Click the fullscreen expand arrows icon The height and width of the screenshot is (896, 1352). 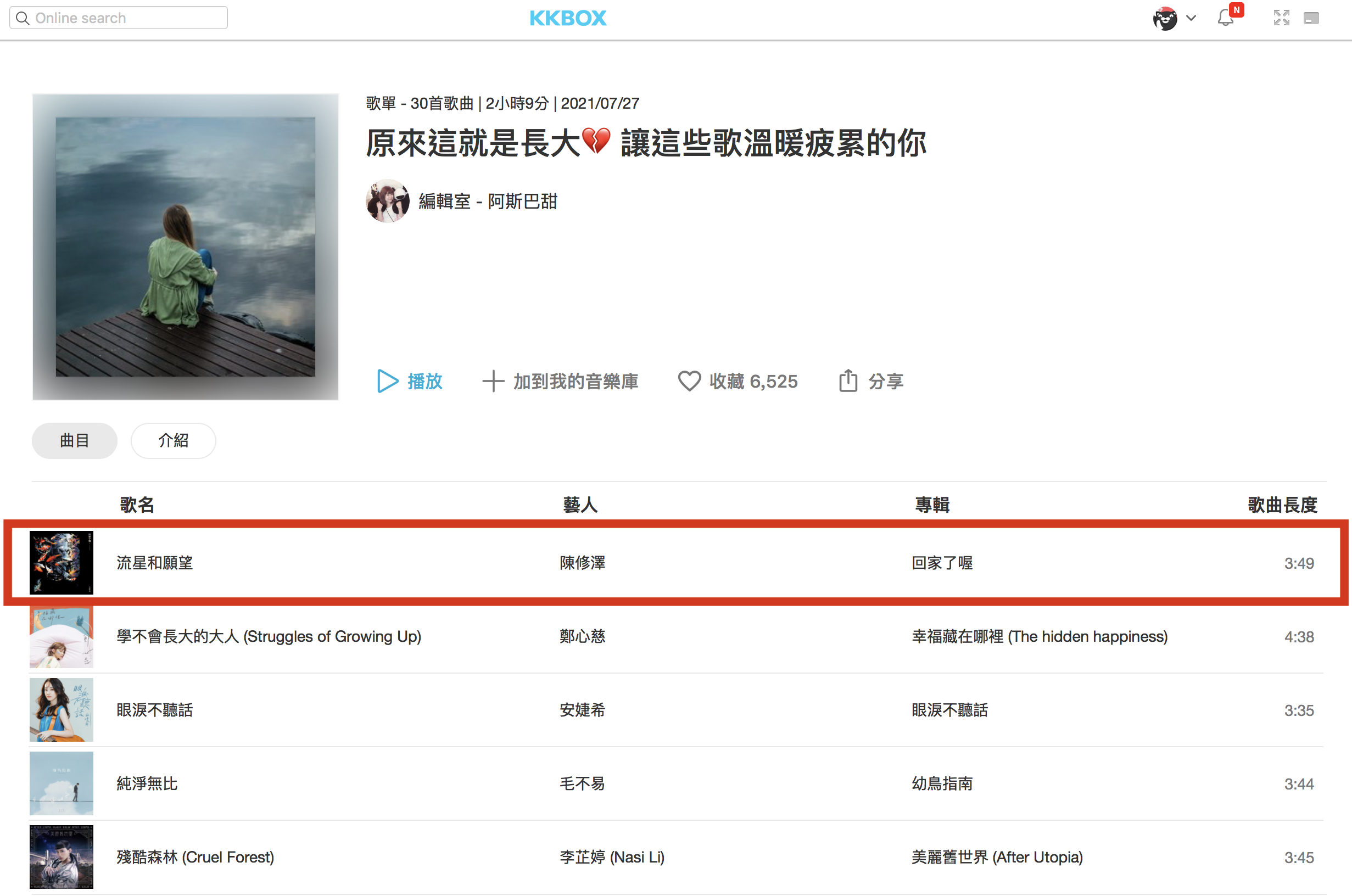(x=1281, y=18)
